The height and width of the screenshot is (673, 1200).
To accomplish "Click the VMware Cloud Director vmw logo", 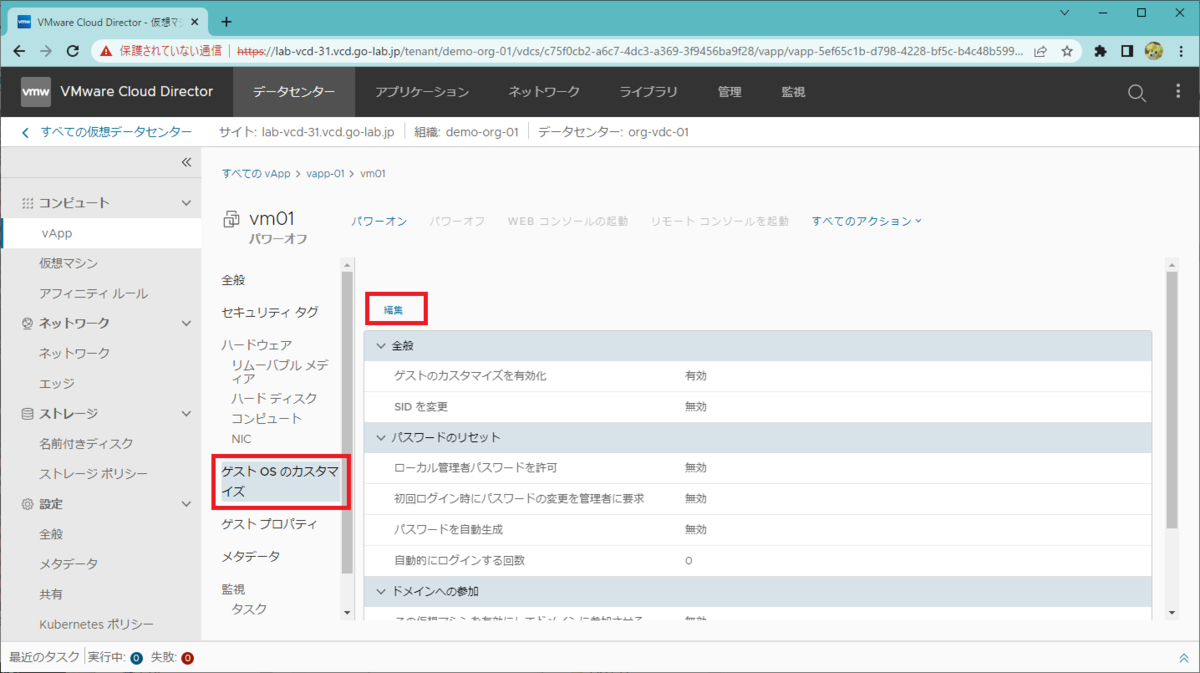I will coord(36,92).
